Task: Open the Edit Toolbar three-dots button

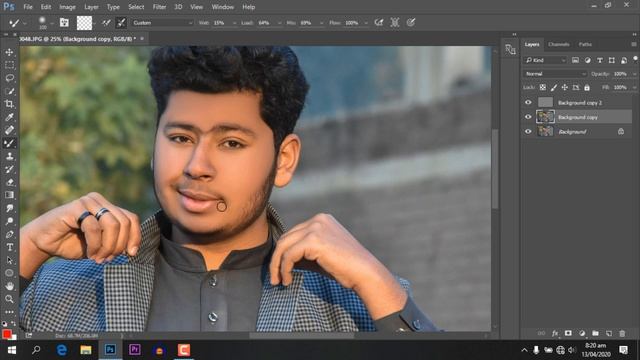Action: click(9, 312)
